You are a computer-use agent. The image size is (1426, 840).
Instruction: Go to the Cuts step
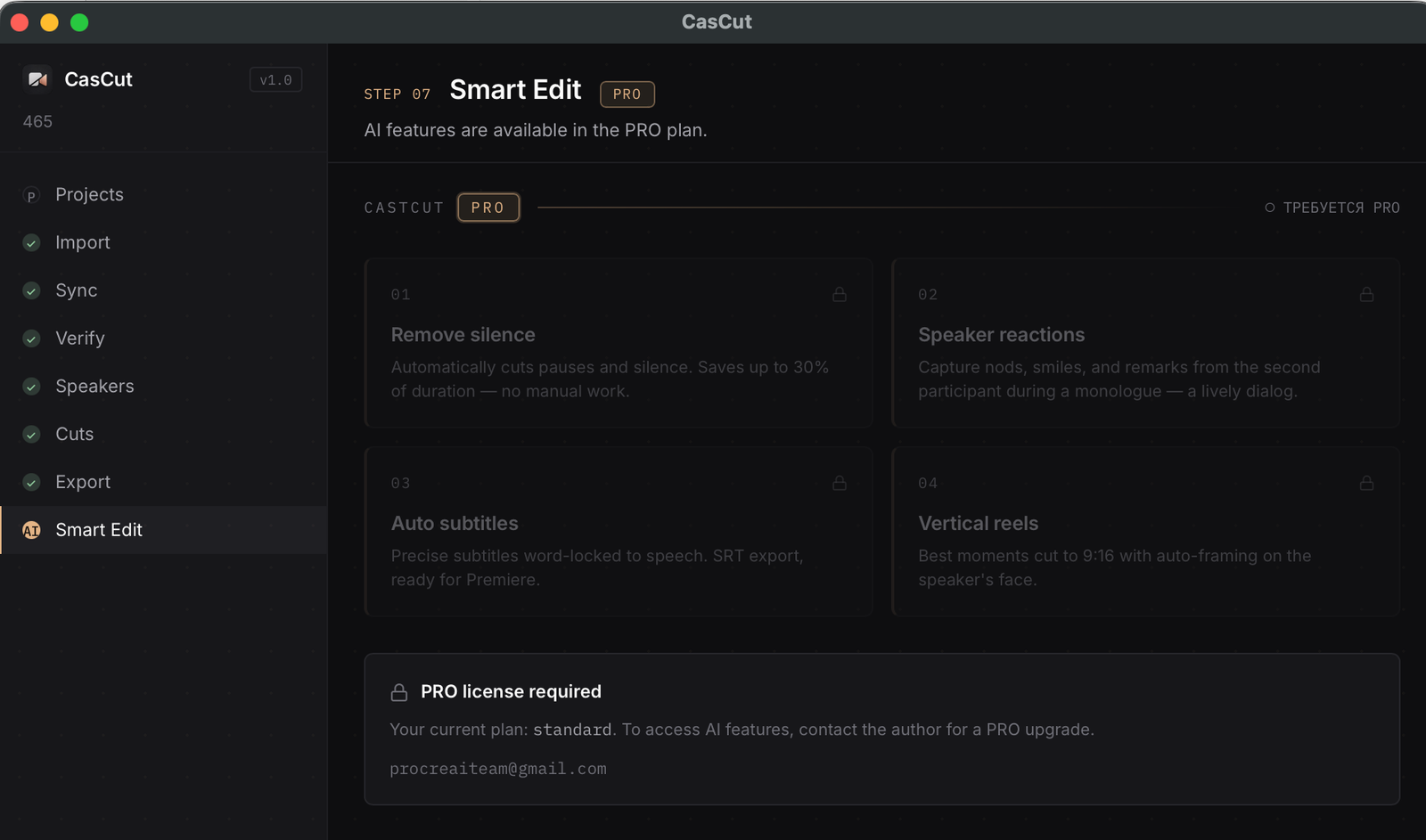point(164,434)
